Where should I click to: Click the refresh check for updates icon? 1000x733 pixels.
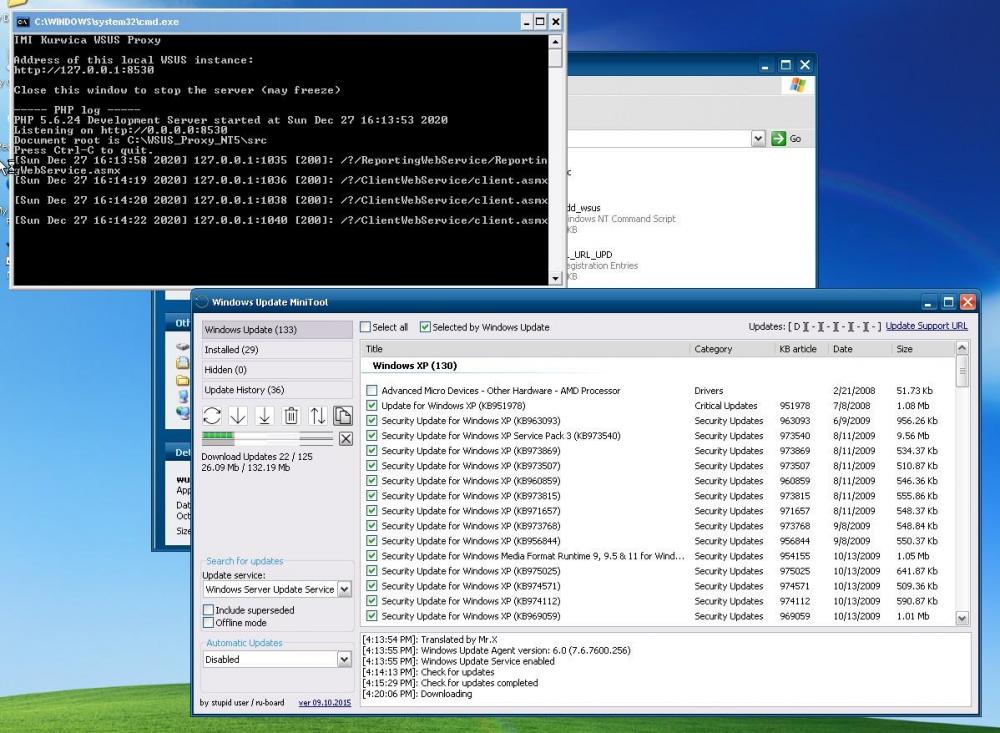(212, 416)
